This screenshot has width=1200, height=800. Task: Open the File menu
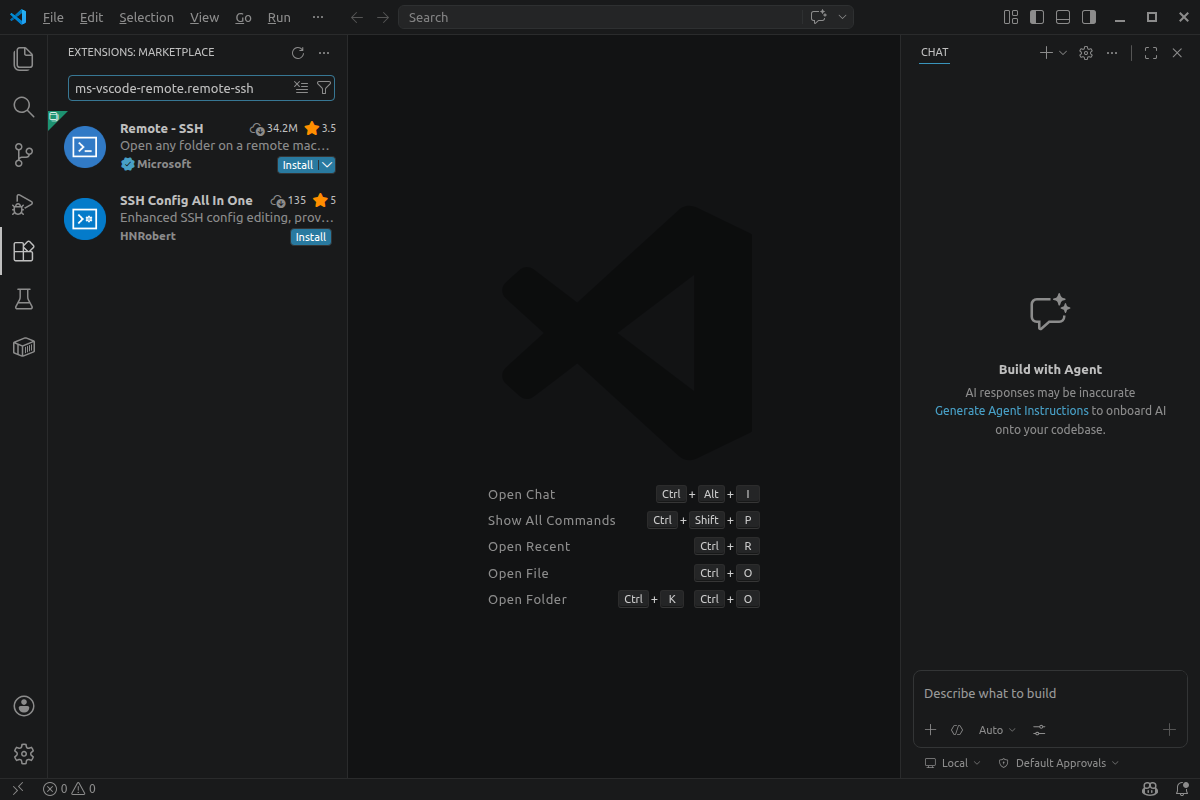pos(53,17)
